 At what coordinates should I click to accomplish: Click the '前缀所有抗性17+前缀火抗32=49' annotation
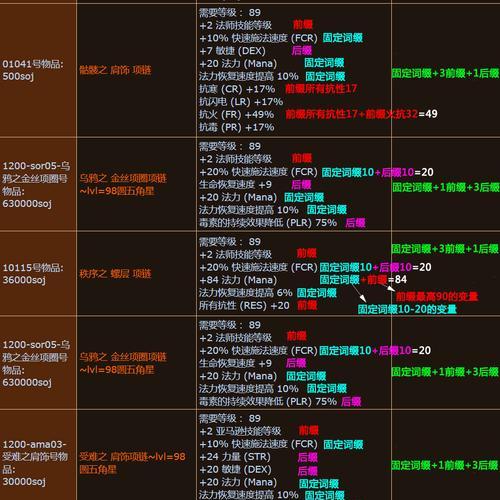point(361,114)
